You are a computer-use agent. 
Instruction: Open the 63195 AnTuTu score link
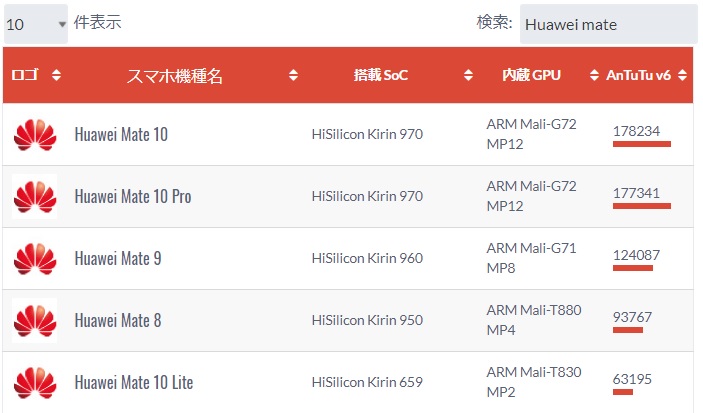coord(632,379)
